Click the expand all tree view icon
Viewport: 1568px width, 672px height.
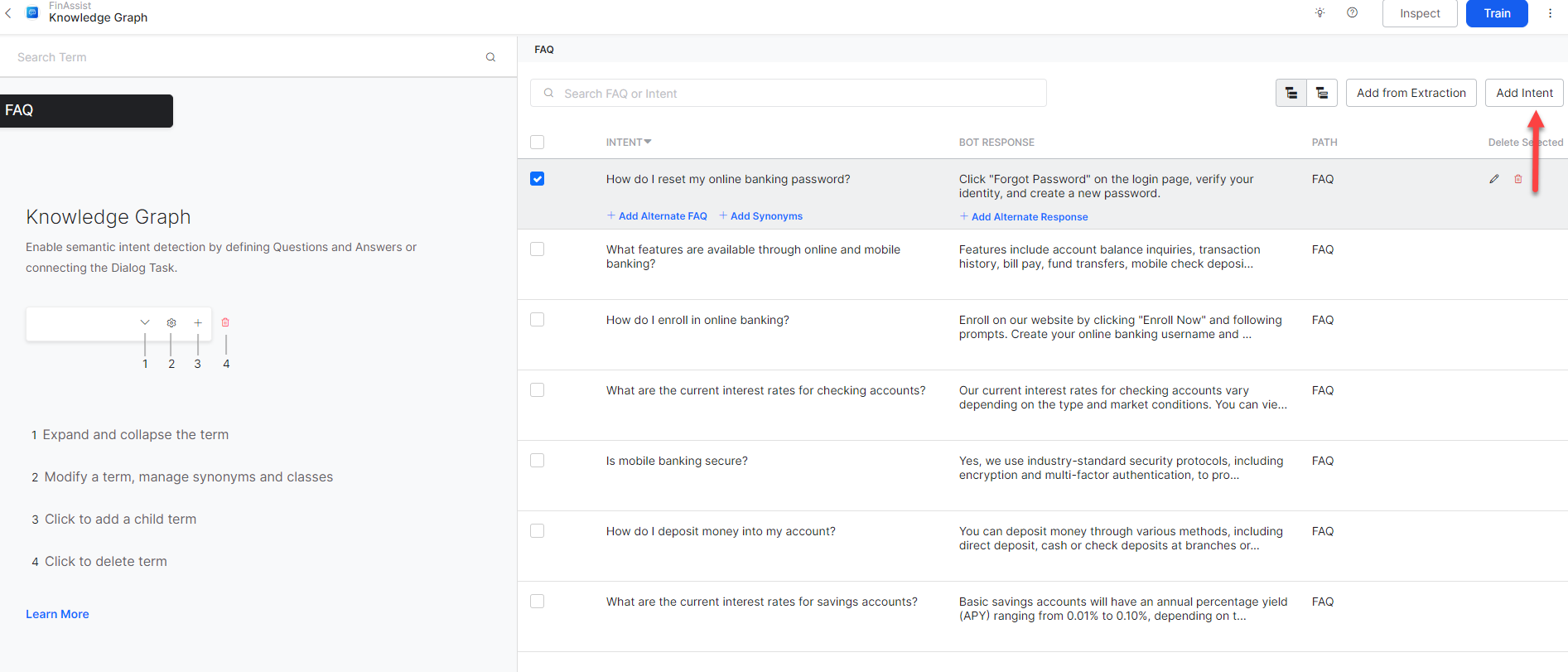tap(1291, 94)
